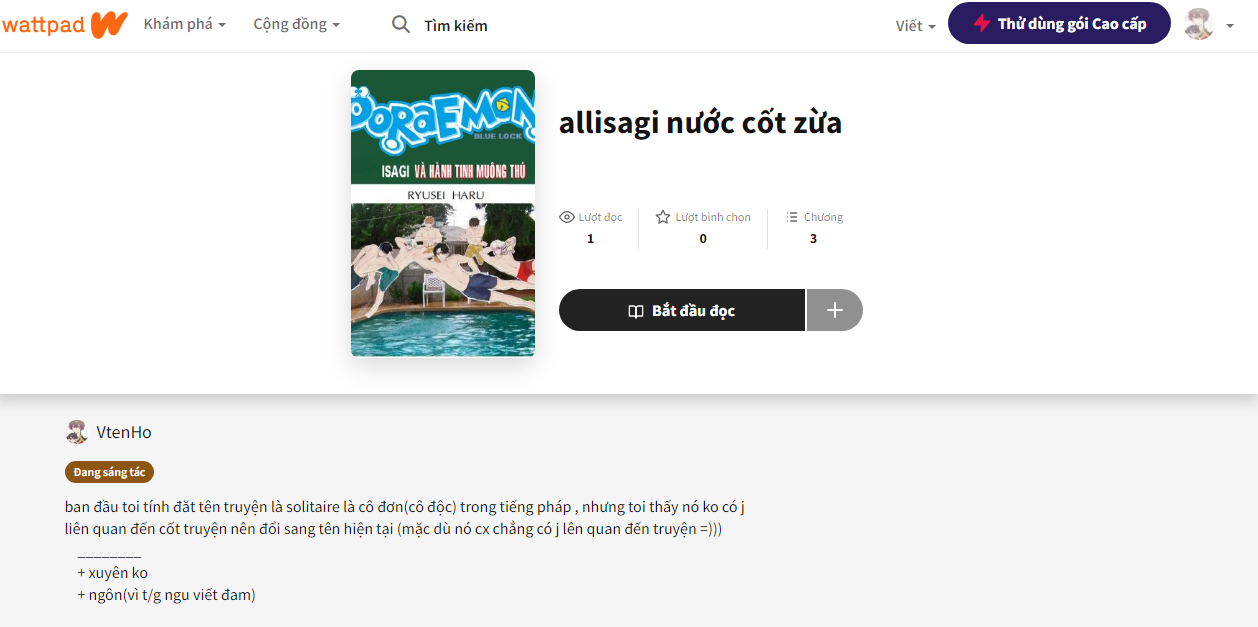1258x627 pixels.
Task: Open the account menu arrow beside avatar
Action: click(x=1230, y=26)
